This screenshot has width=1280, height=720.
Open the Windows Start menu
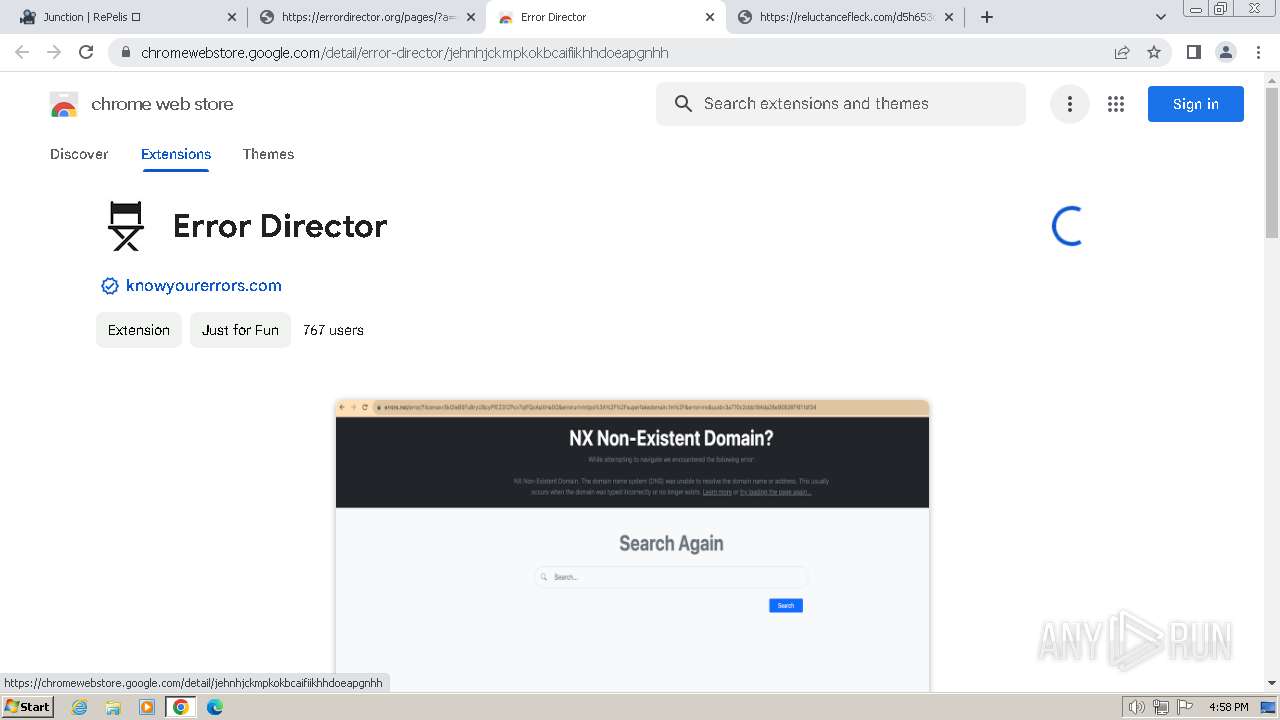coord(28,706)
